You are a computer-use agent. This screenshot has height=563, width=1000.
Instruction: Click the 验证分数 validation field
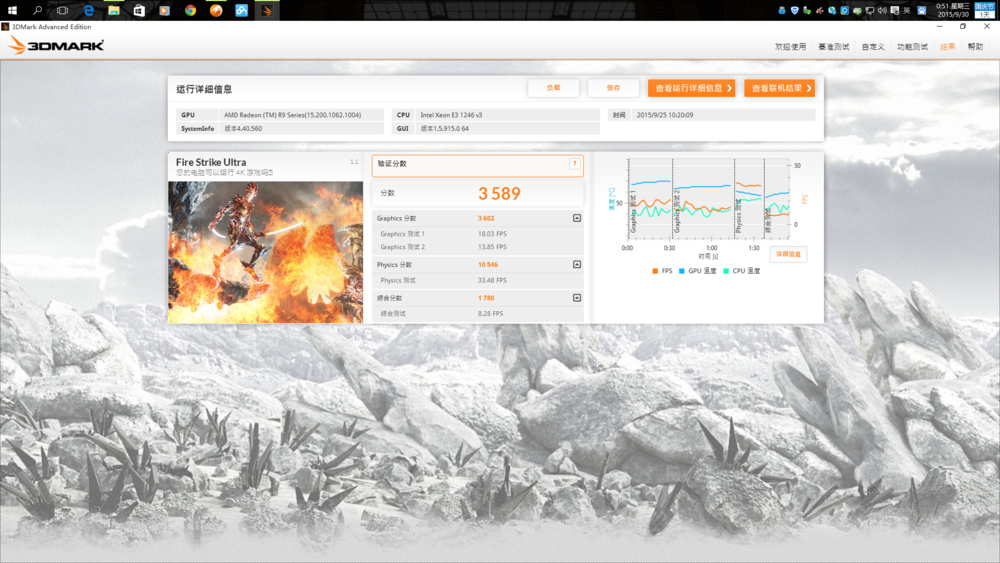478,165
